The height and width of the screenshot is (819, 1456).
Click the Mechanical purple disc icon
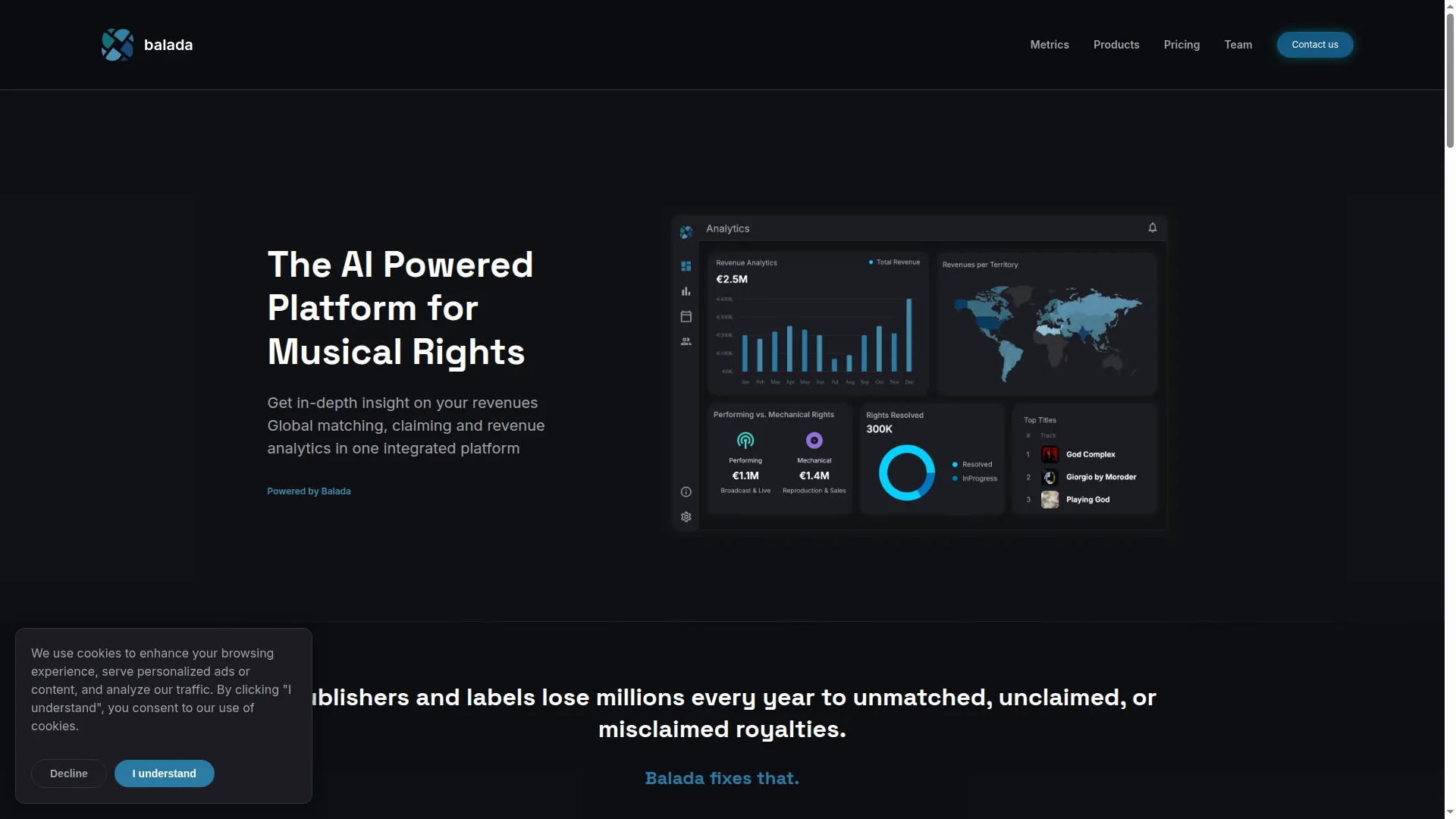click(x=814, y=441)
